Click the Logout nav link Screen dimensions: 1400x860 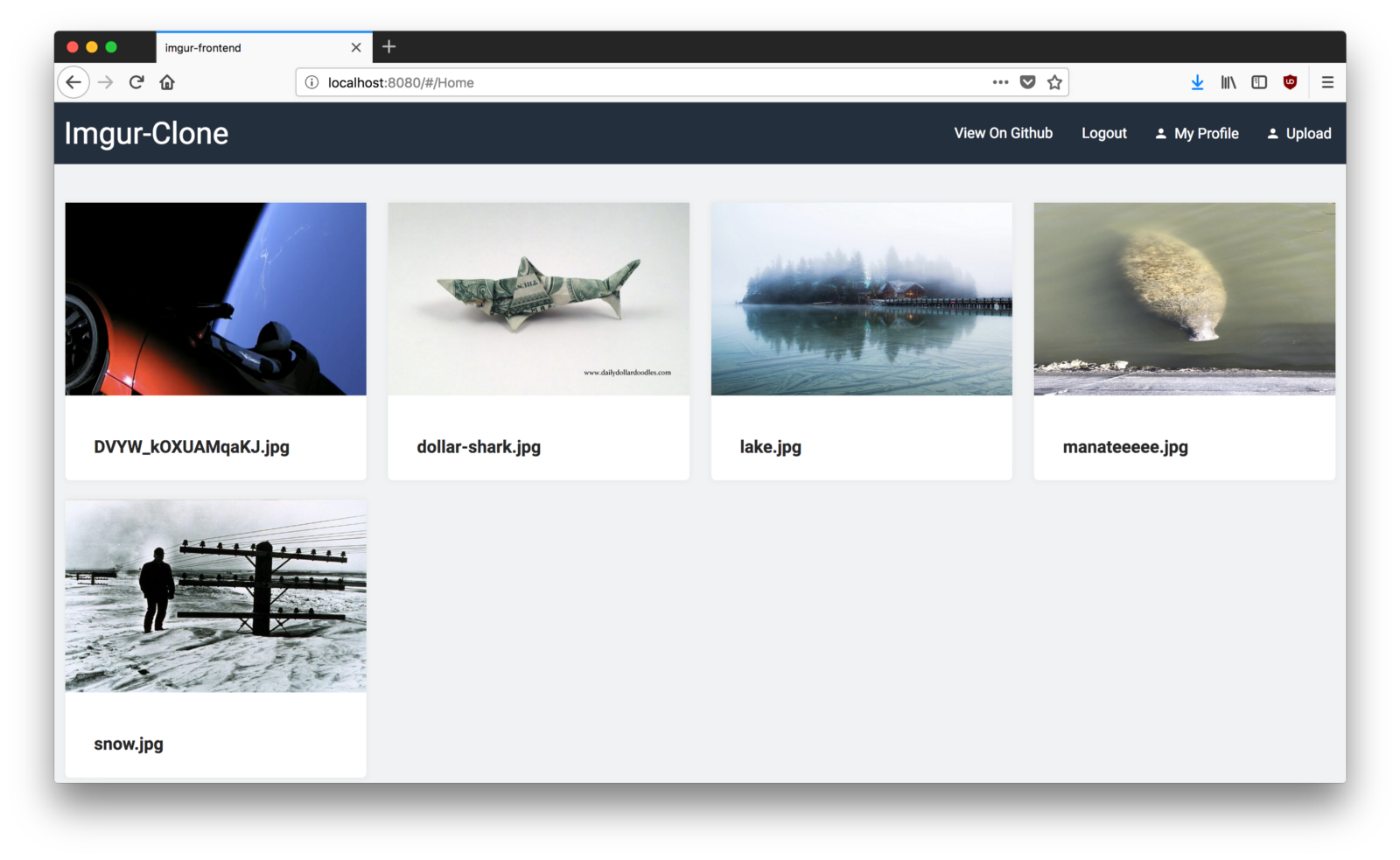[x=1104, y=133]
